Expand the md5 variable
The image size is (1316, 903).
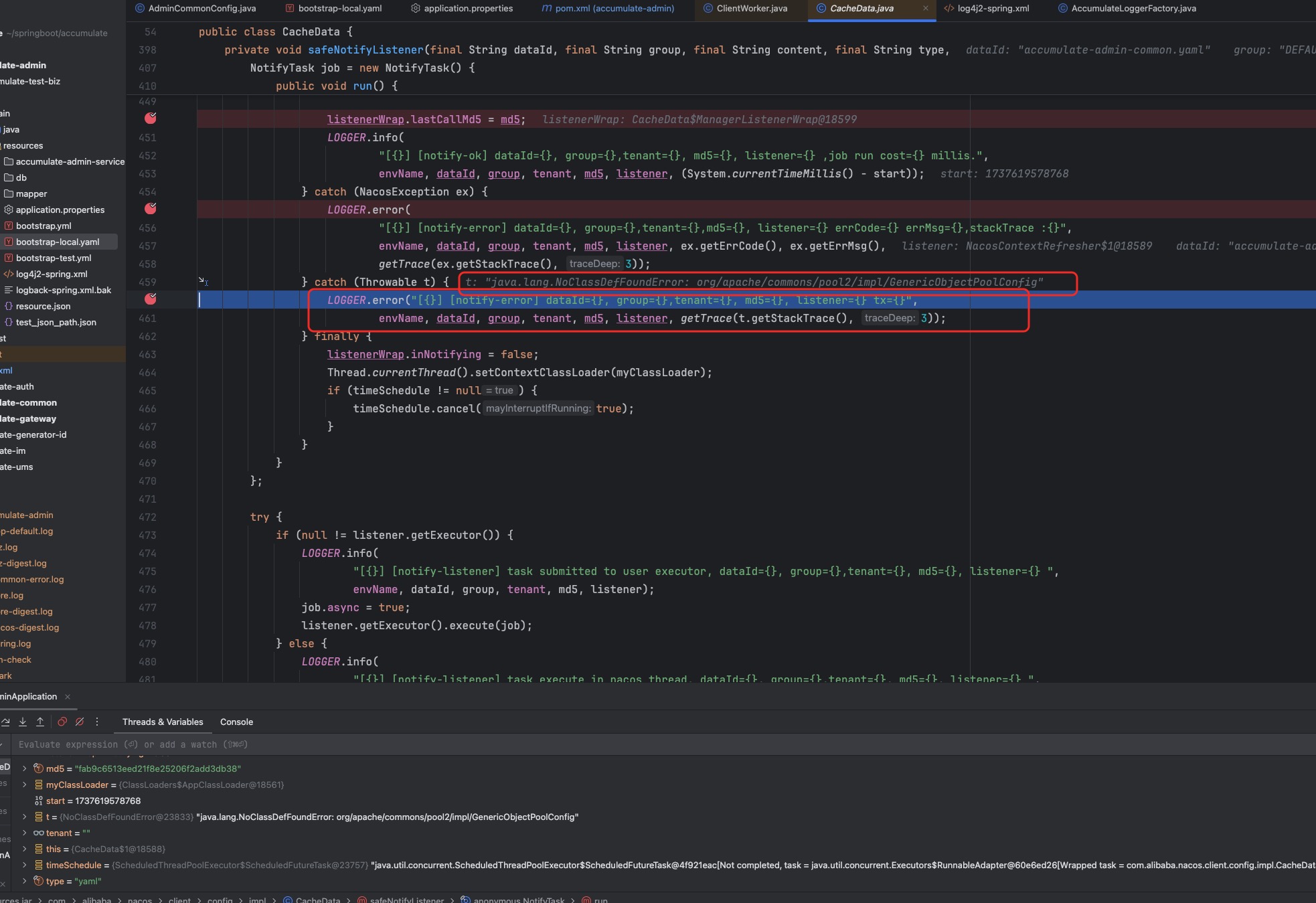click(25, 768)
